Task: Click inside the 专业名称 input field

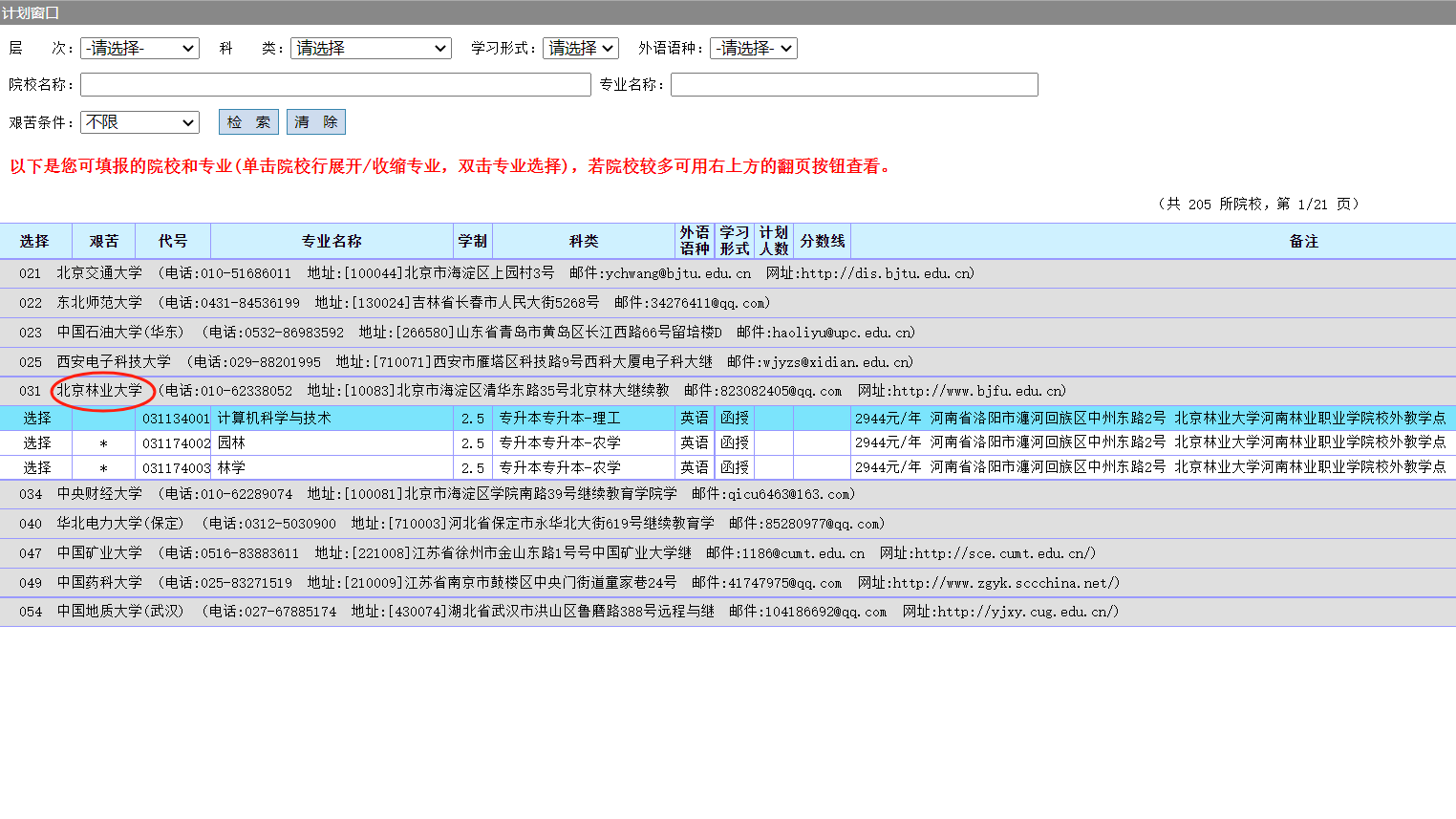Action: click(853, 84)
